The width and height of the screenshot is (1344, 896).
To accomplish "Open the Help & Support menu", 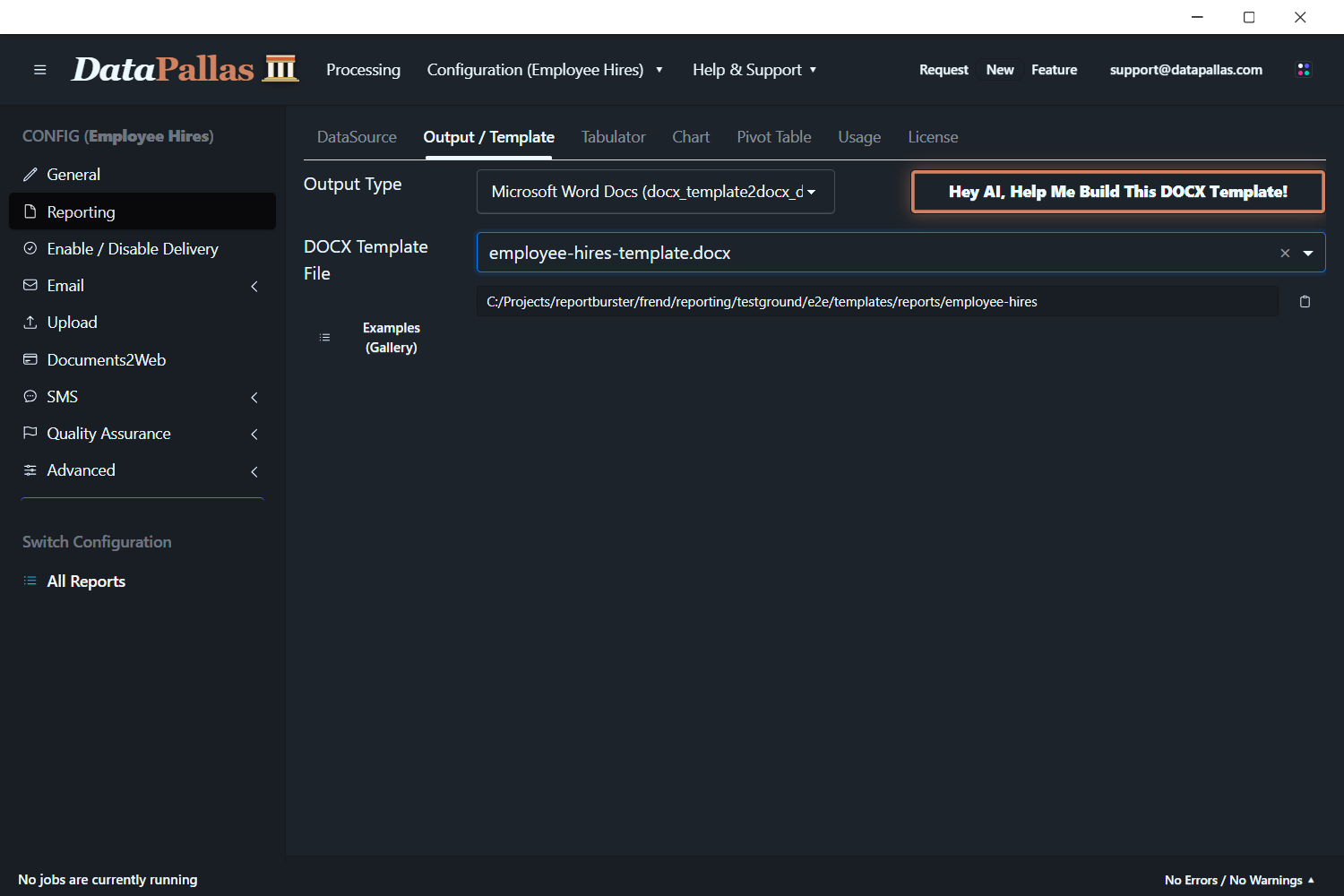I will [754, 70].
